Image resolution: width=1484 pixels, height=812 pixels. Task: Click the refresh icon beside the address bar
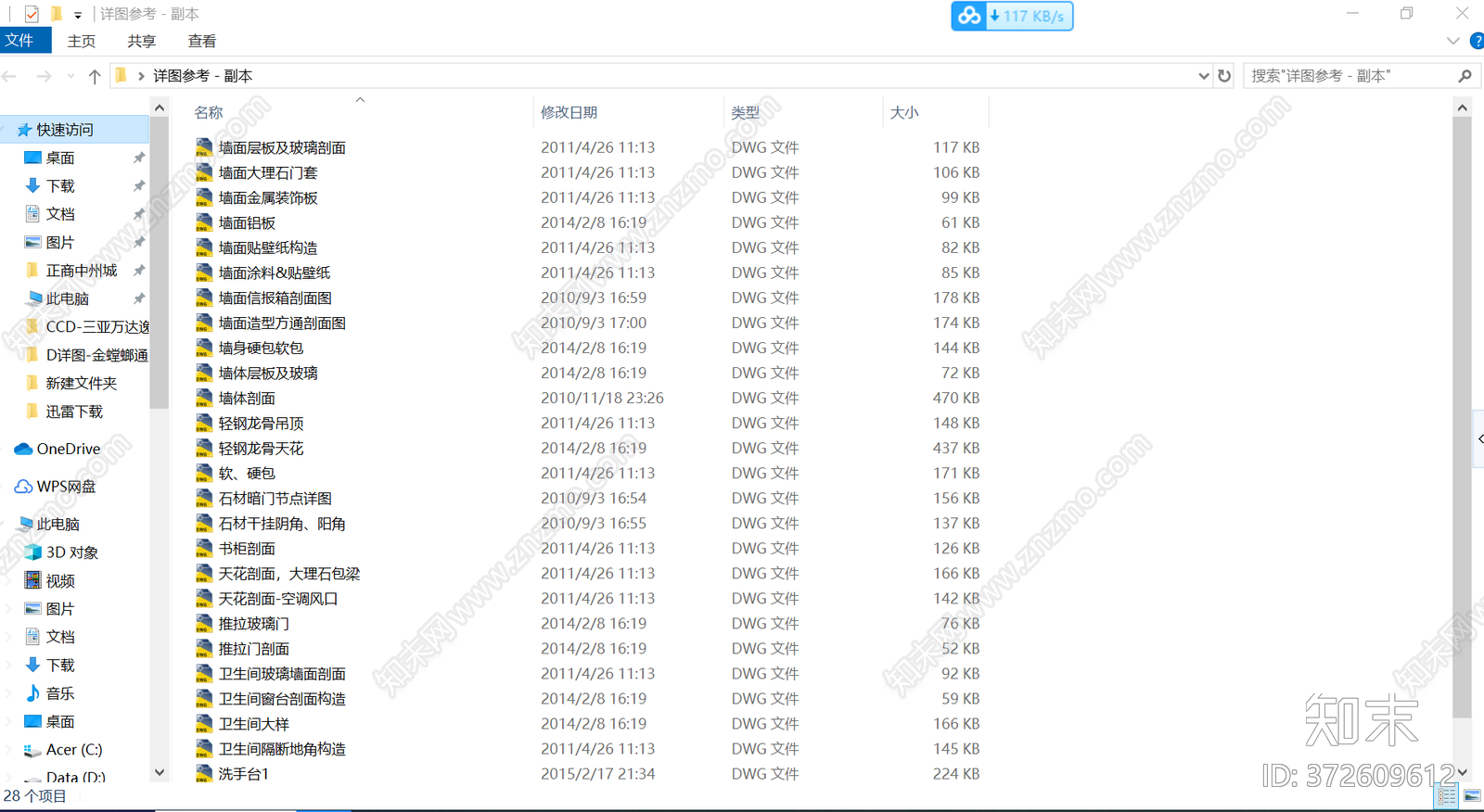point(1224,76)
